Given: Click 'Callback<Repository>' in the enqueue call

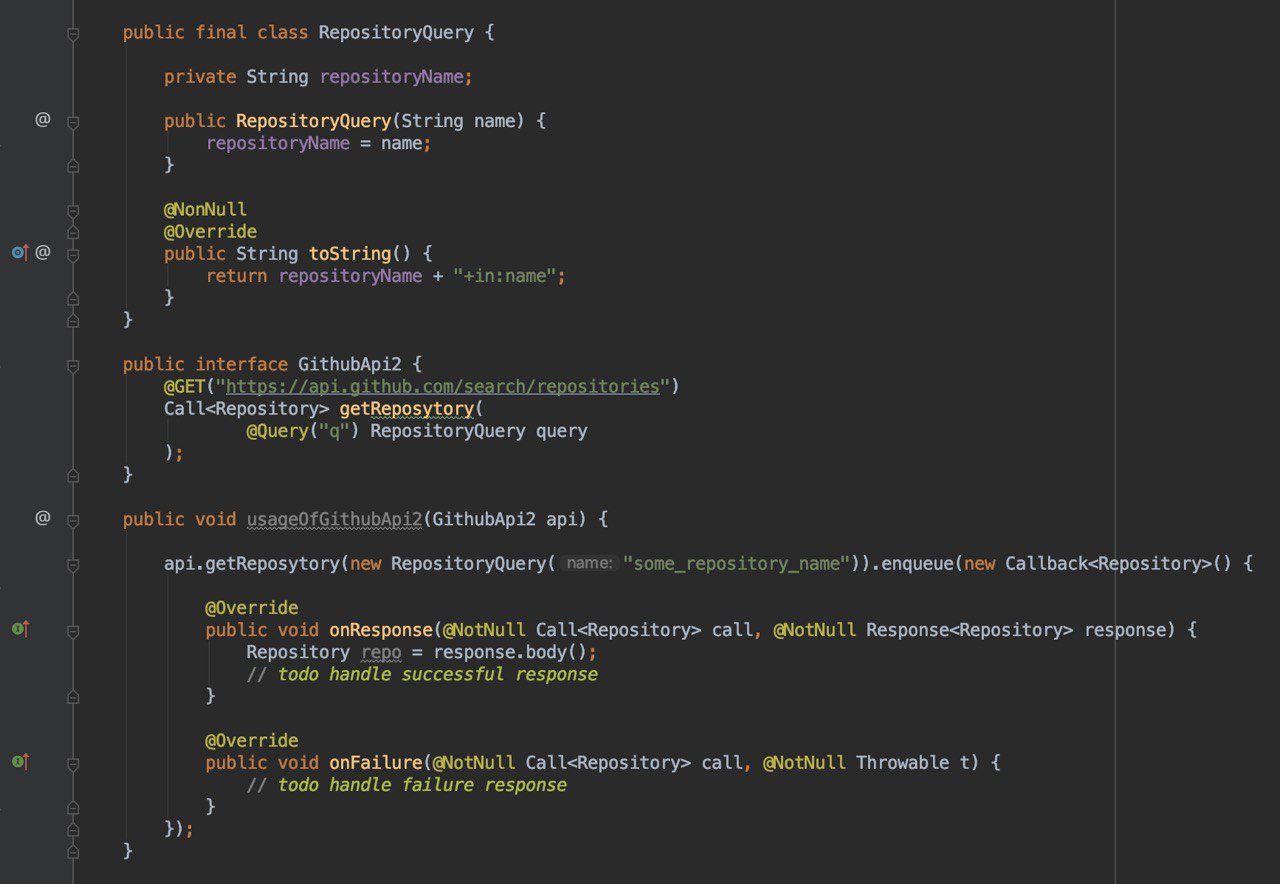Looking at the screenshot, I should (1108, 563).
